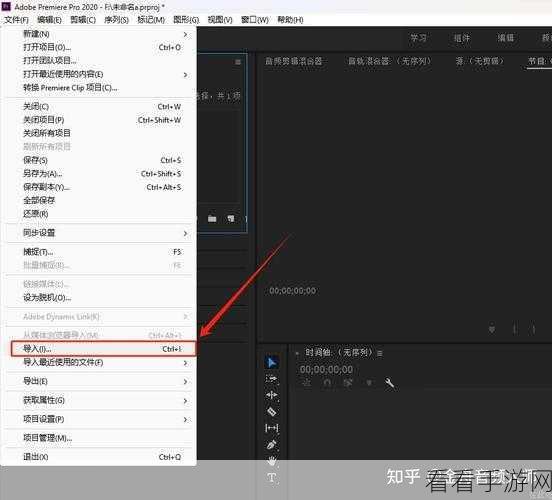Click the Mark In button in Program monitor
This screenshot has width=552, height=500.
click(x=515, y=329)
